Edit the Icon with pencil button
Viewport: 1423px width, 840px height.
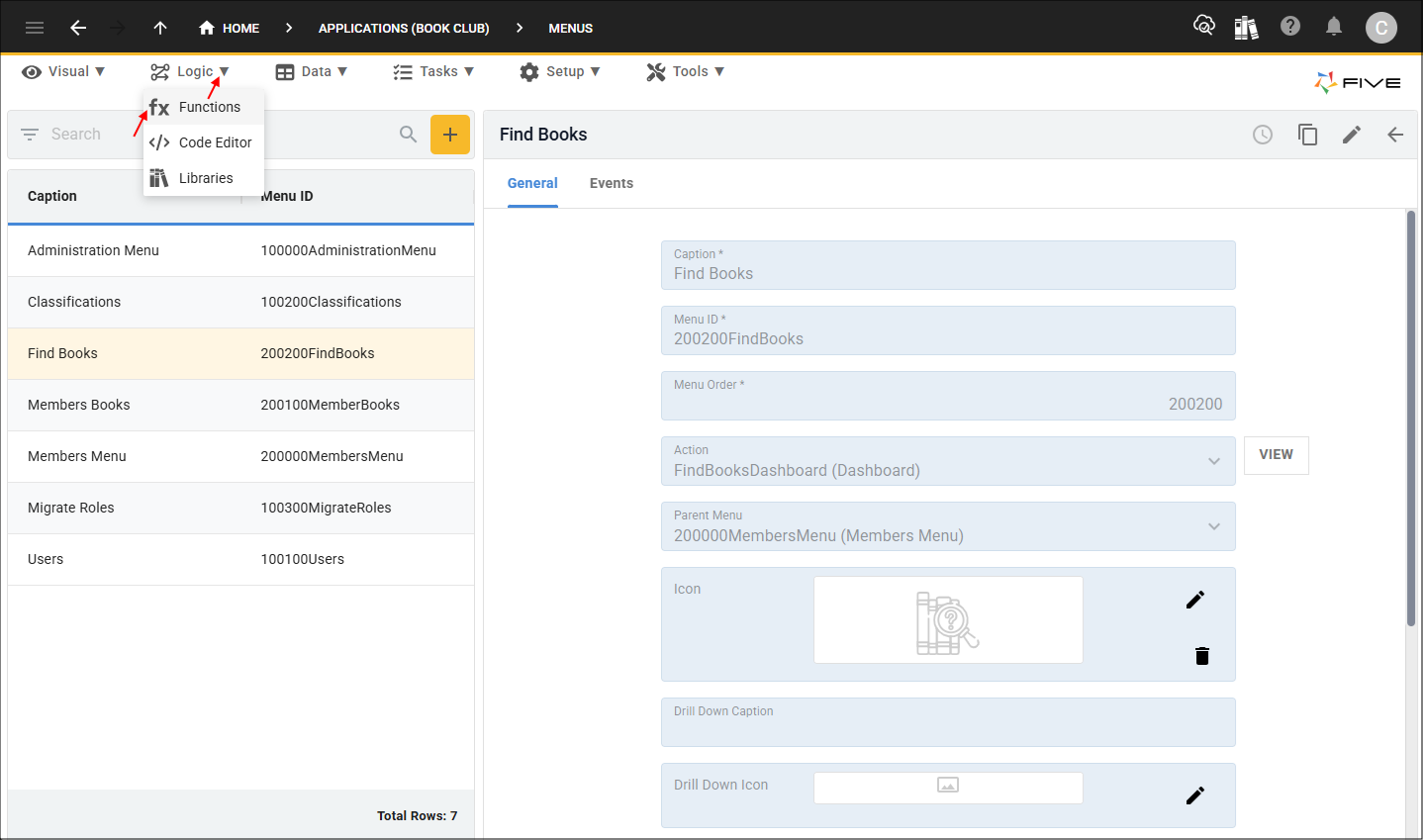click(x=1195, y=600)
